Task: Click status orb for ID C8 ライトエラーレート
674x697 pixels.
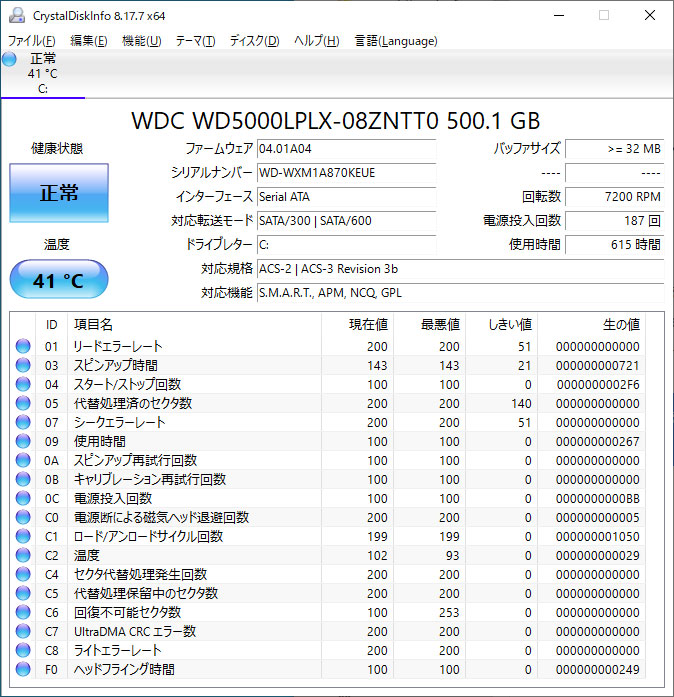Action: click(23, 650)
